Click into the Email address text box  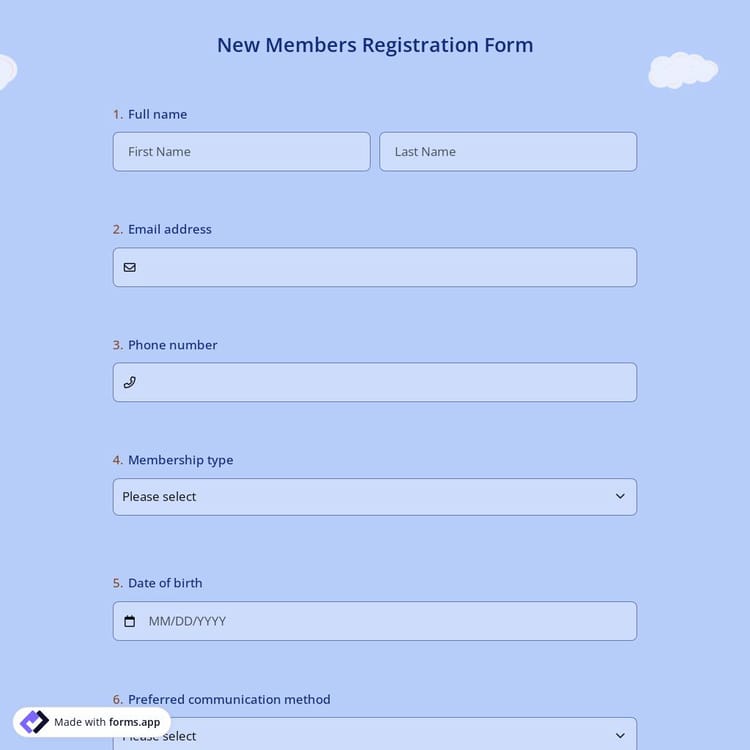385,267
